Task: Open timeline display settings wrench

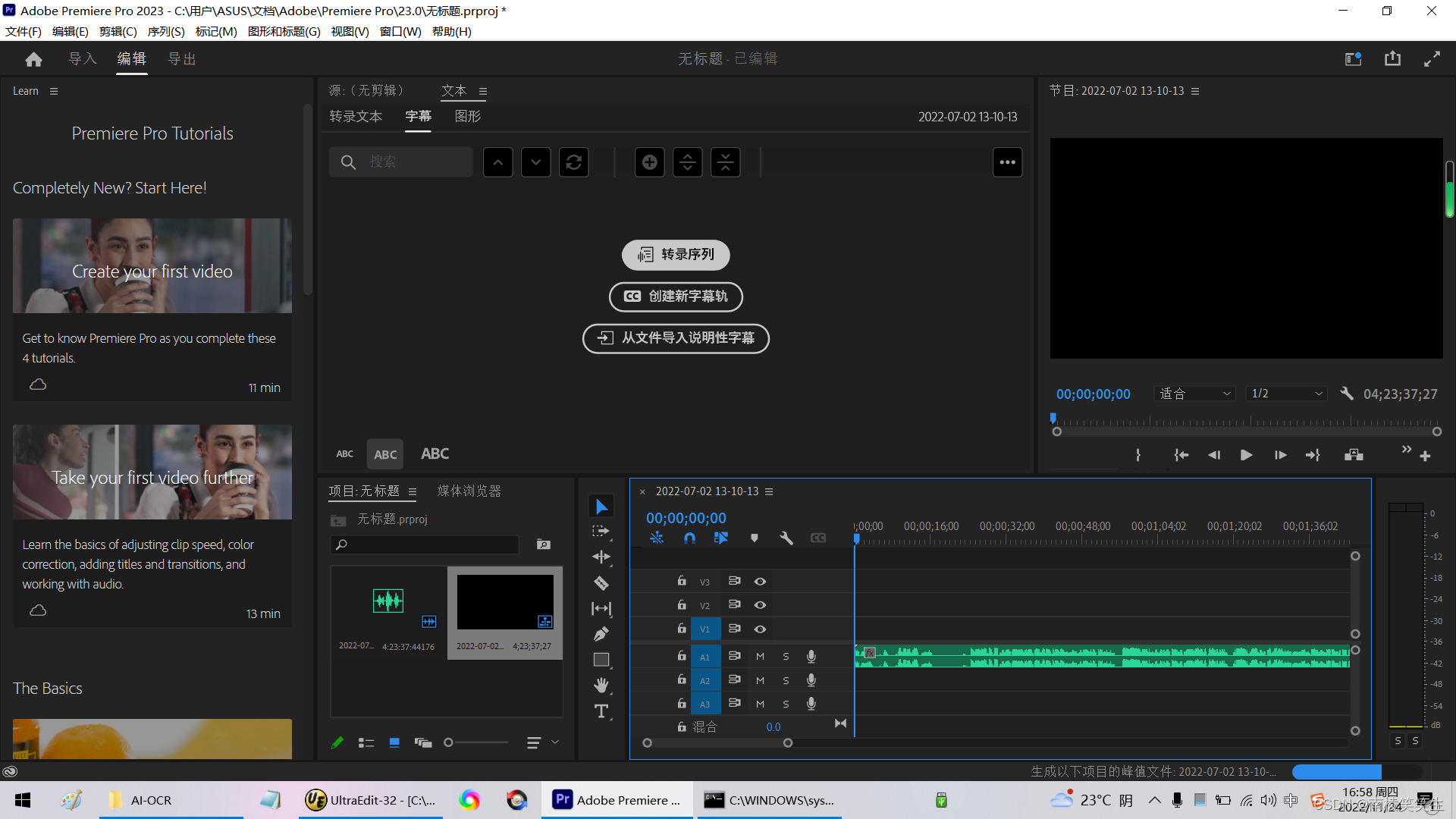Action: pos(786,538)
